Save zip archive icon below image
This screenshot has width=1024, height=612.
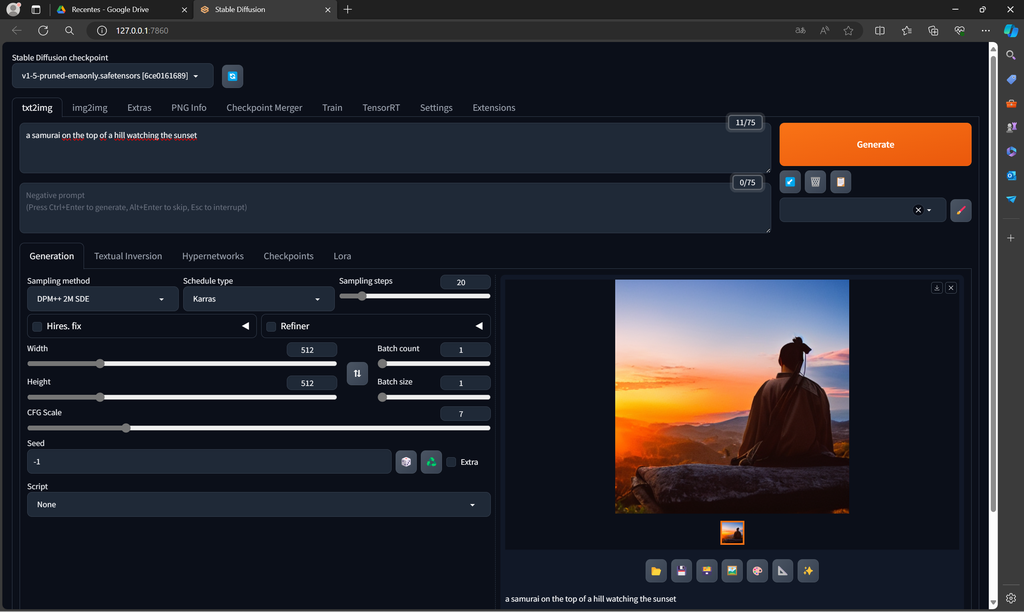point(707,571)
